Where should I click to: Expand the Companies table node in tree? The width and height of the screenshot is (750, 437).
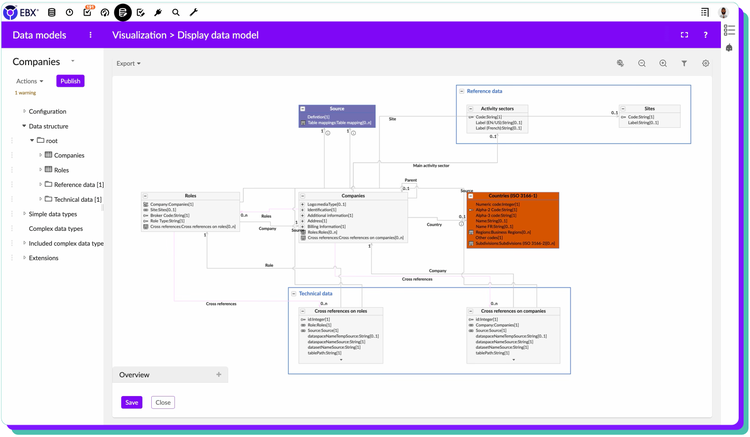point(40,155)
